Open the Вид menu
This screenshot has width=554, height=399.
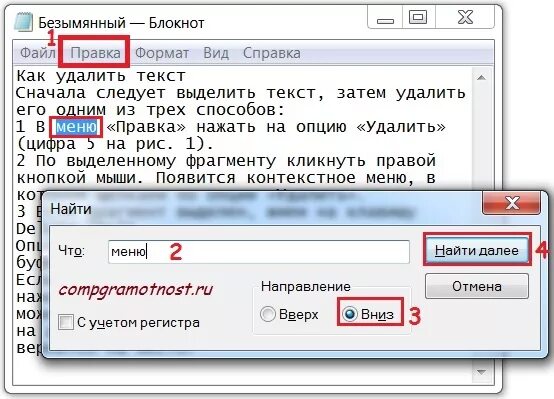216,53
